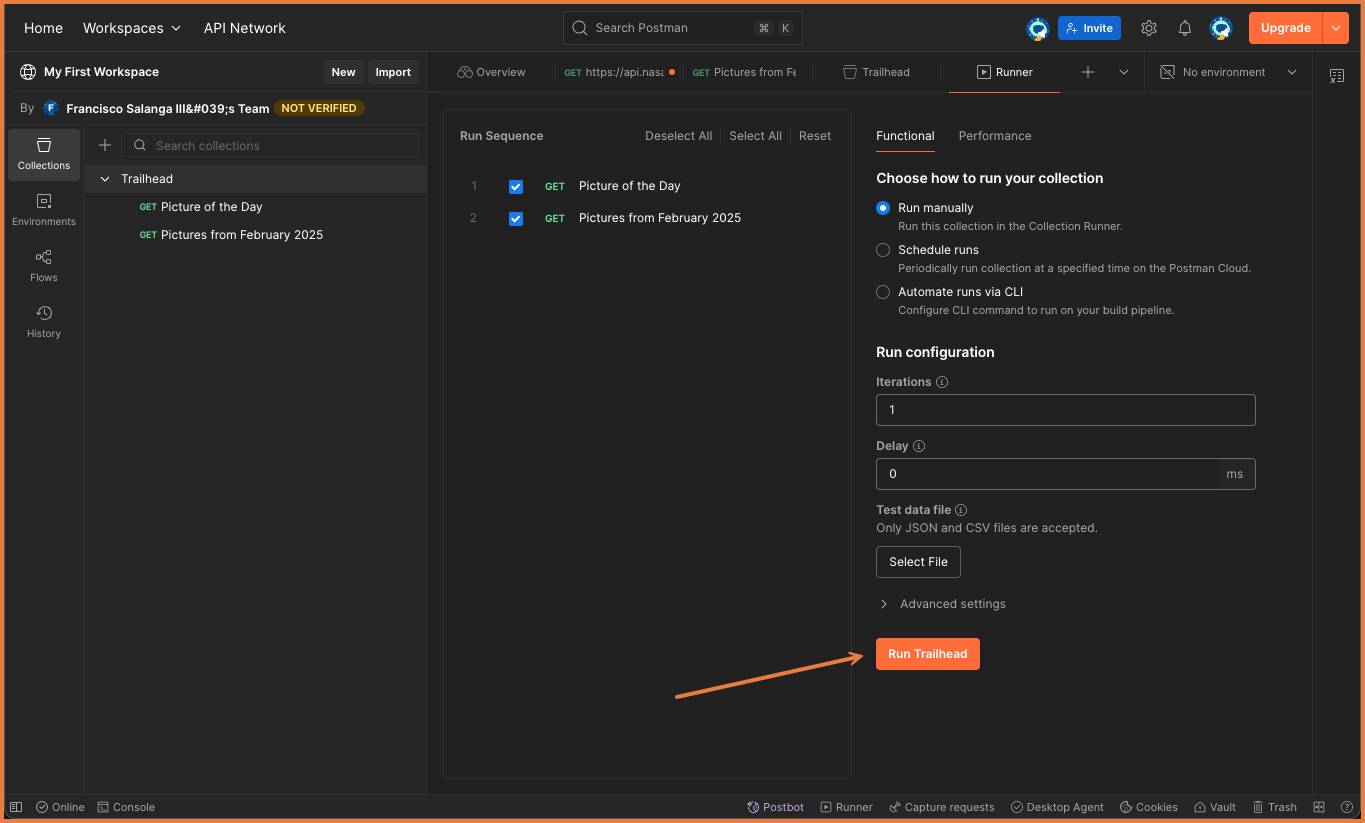Select Schedule runs radio option
Viewport: 1365px width, 823px height.
point(883,250)
